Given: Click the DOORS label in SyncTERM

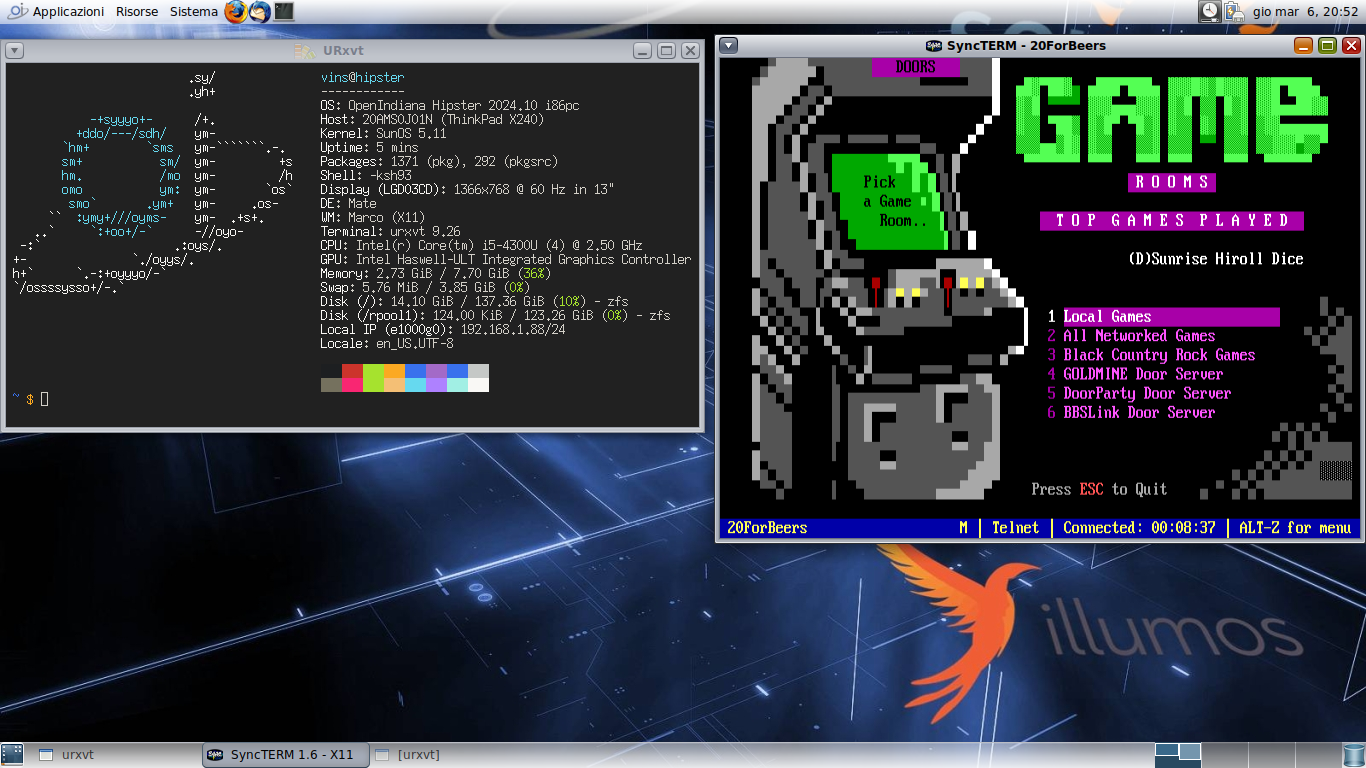Looking at the screenshot, I should [915, 67].
